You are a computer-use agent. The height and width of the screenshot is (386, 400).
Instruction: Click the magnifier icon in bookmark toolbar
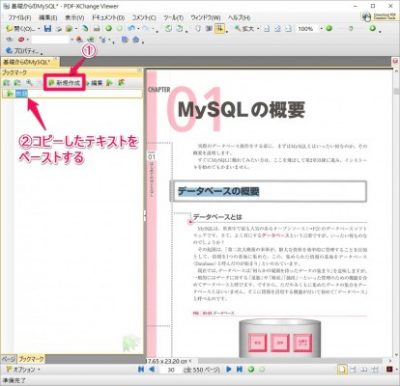click(x=30, y=83)
